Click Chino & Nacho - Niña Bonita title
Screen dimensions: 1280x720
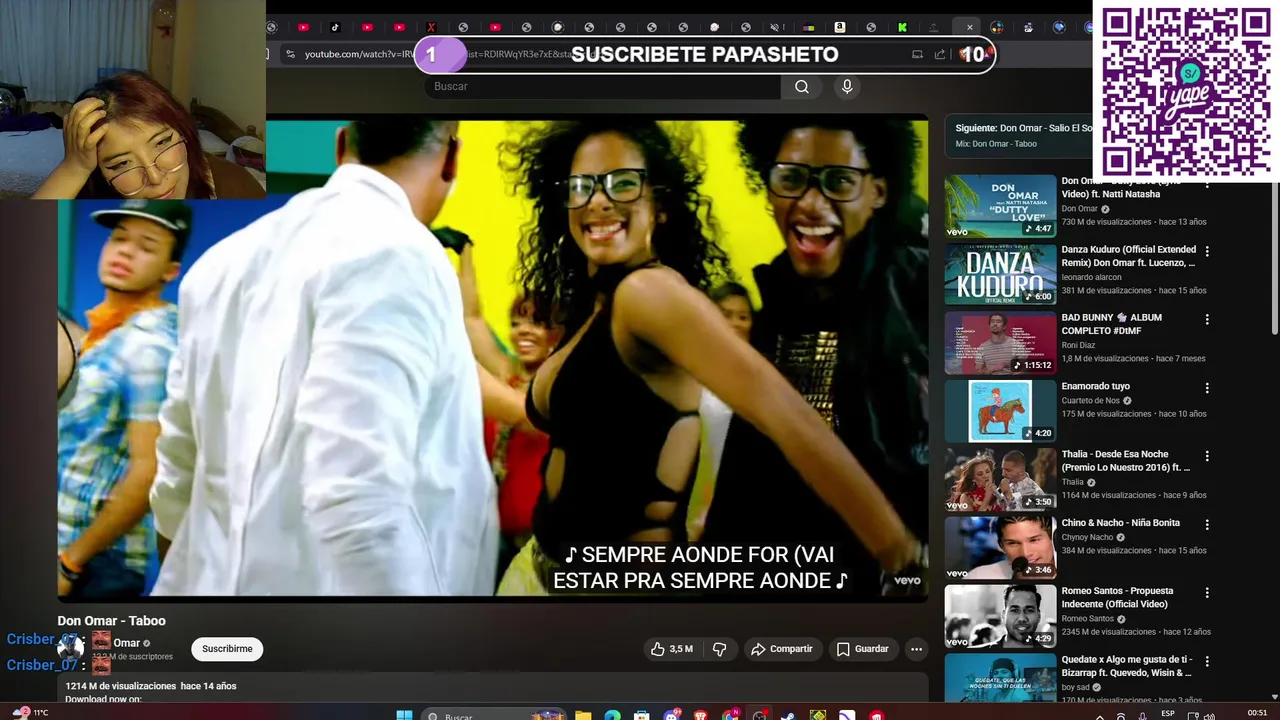click(1120, 522)
